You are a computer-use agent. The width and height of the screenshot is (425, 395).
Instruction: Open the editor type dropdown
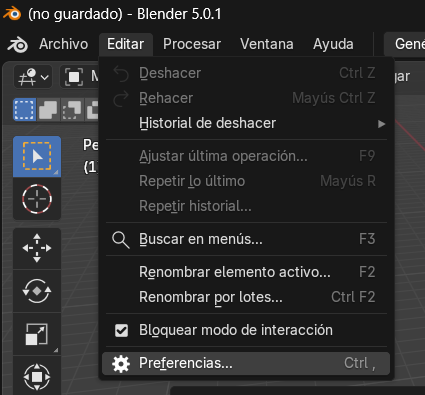coord(33,77)
